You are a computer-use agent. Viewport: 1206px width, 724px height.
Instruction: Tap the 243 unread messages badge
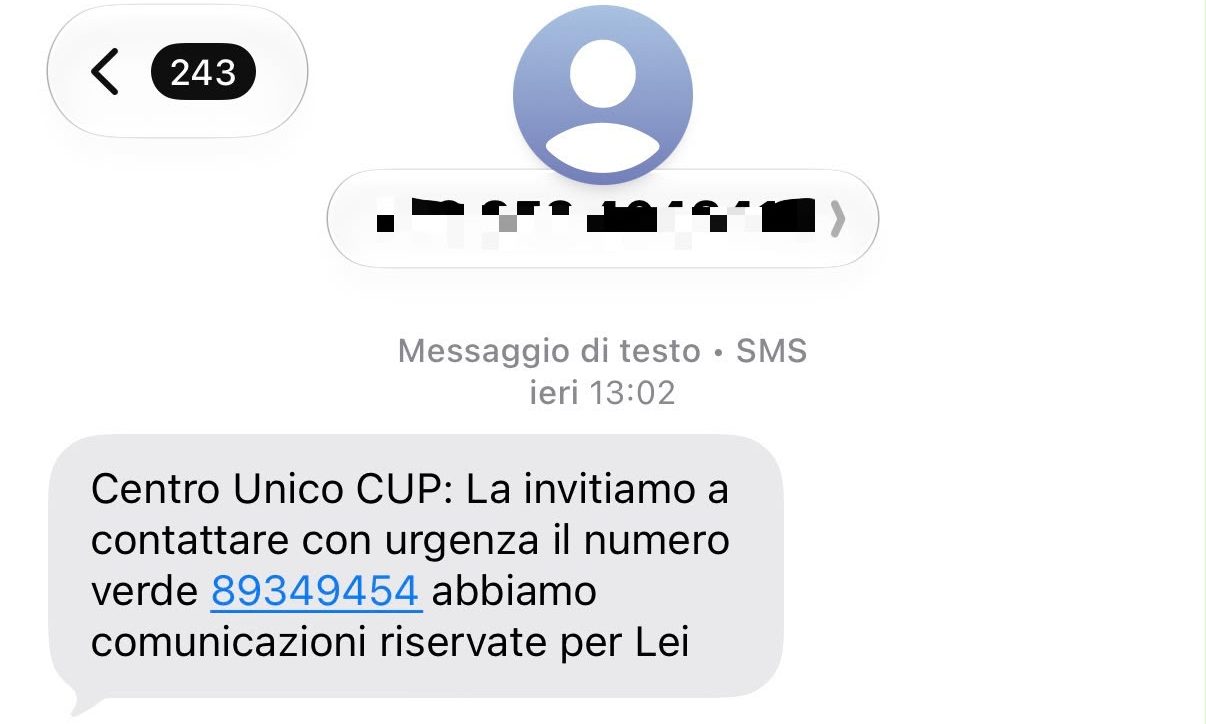tap(203, 72)
